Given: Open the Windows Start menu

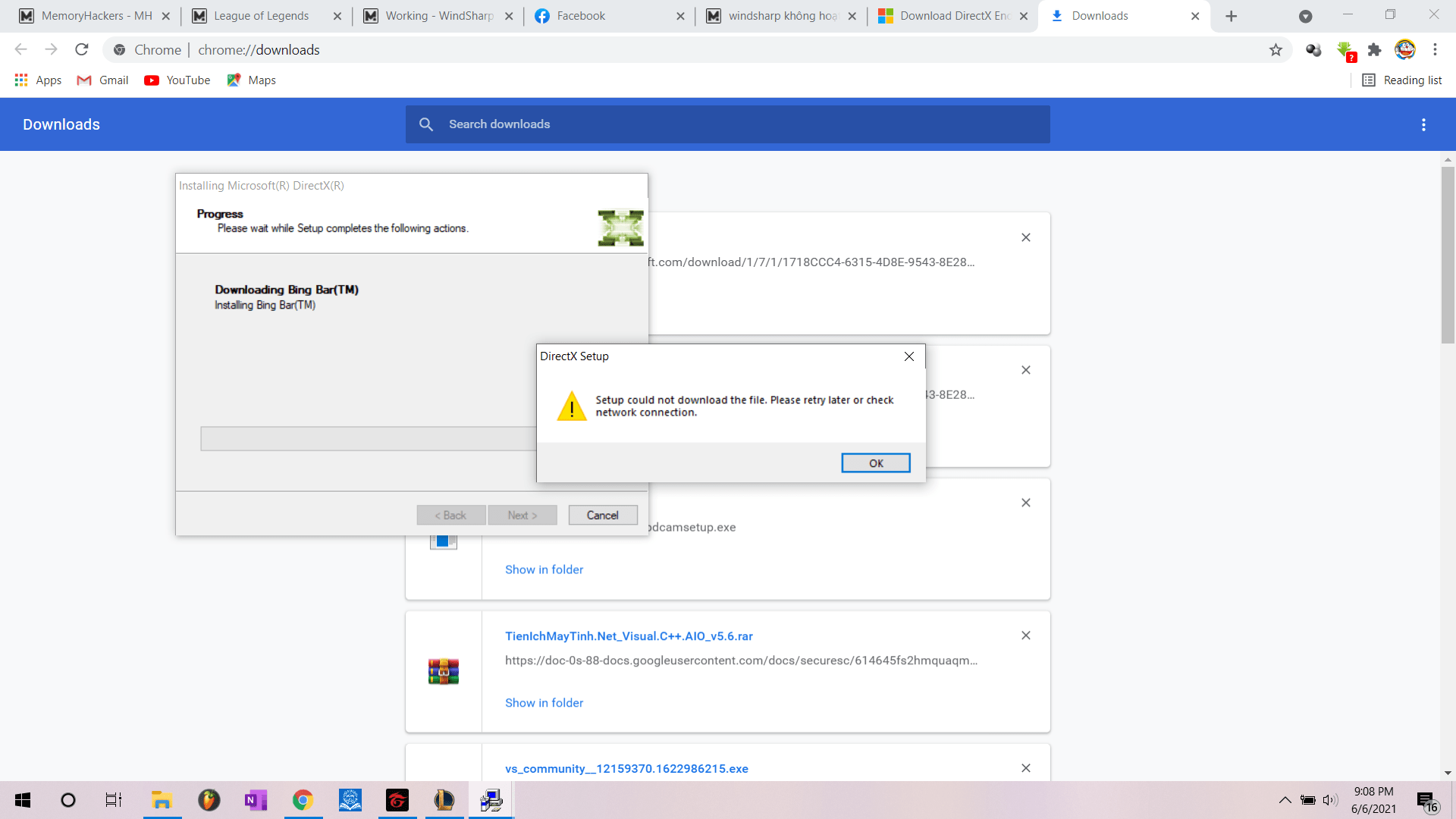Looking at the screenshot, I should tap(23, 800).
